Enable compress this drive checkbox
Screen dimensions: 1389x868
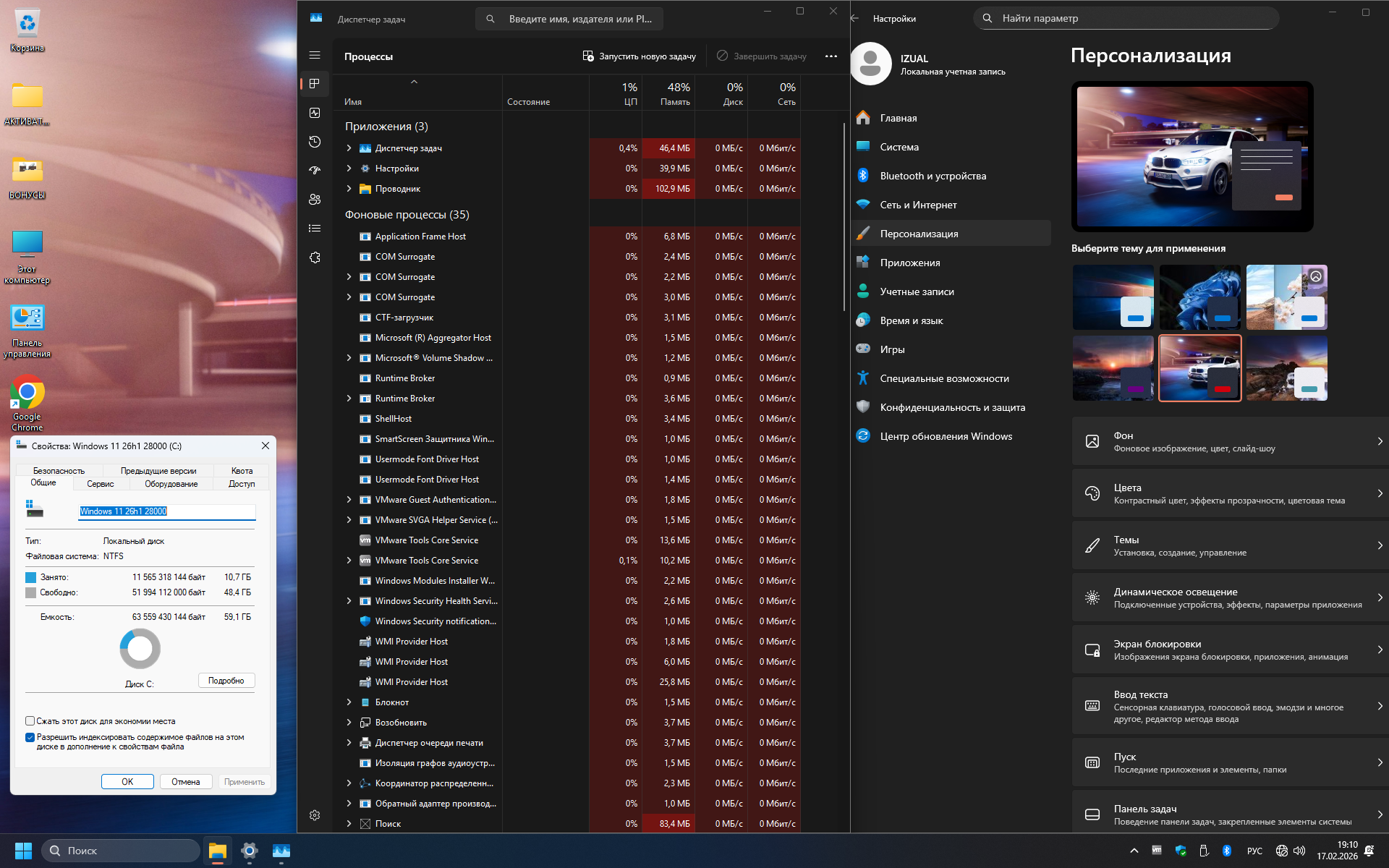click(30, 721)
